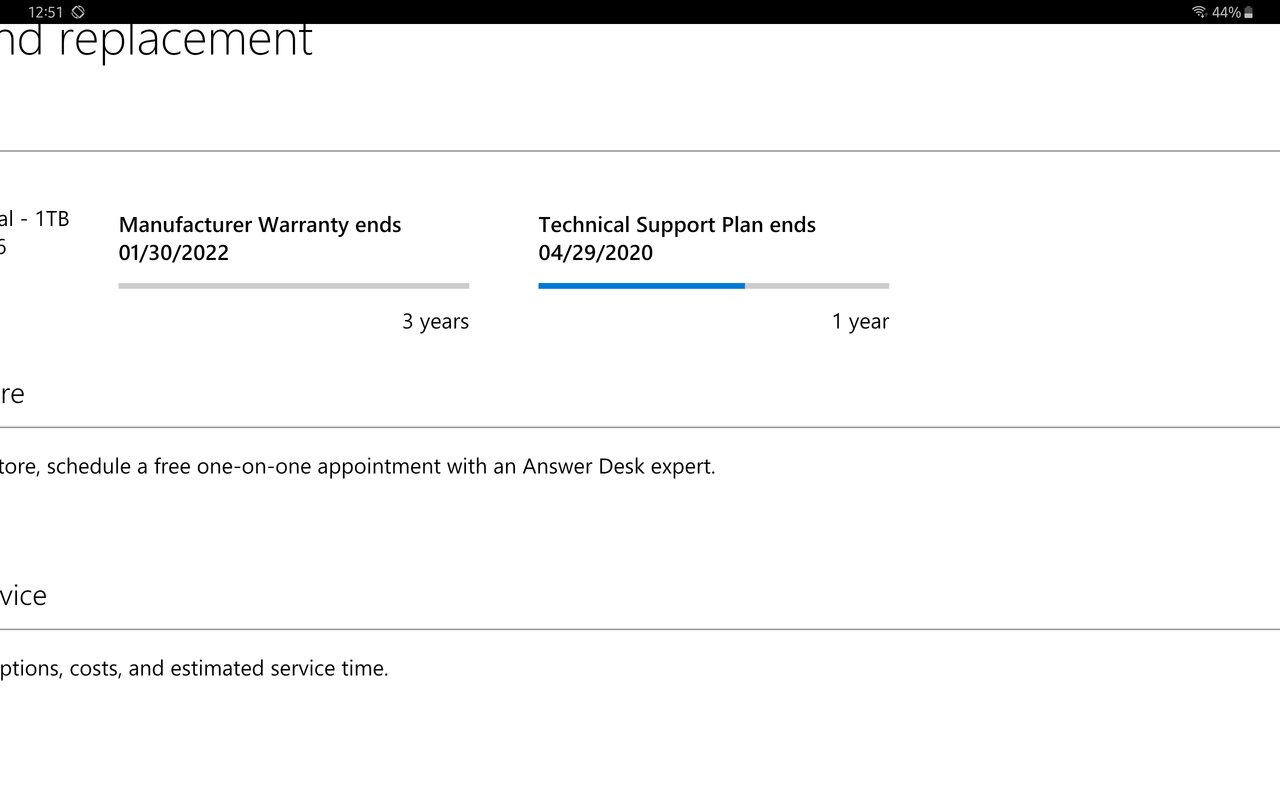Select the Manufacturer Warranty ends label

coord(260,225)
